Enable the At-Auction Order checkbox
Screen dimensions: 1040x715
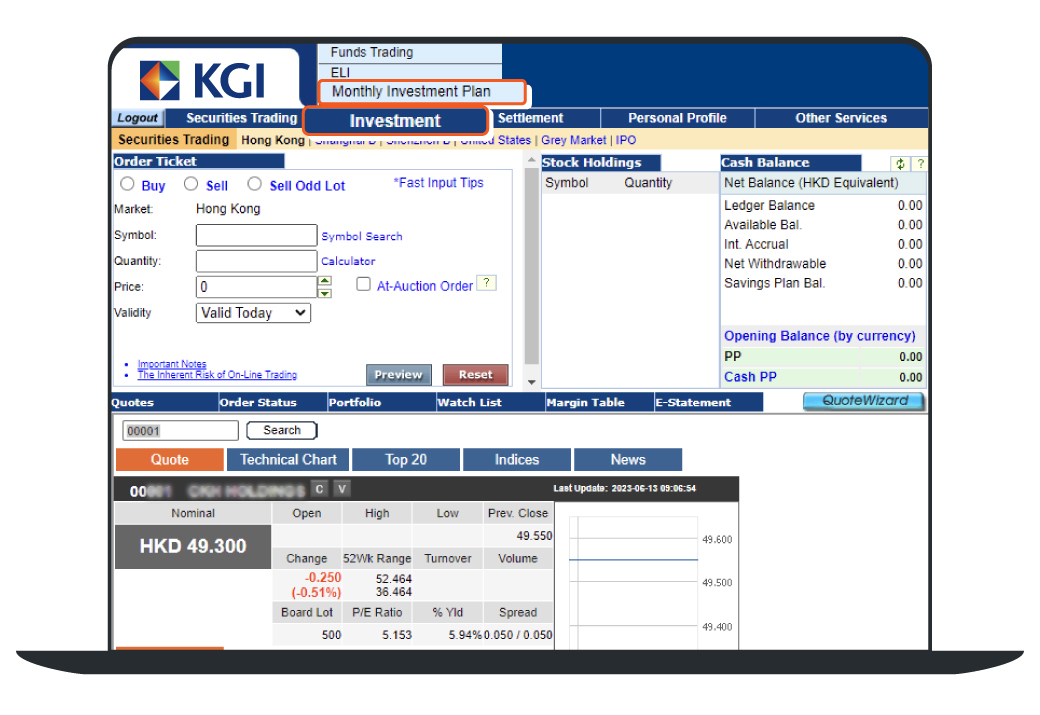point(364,285)
